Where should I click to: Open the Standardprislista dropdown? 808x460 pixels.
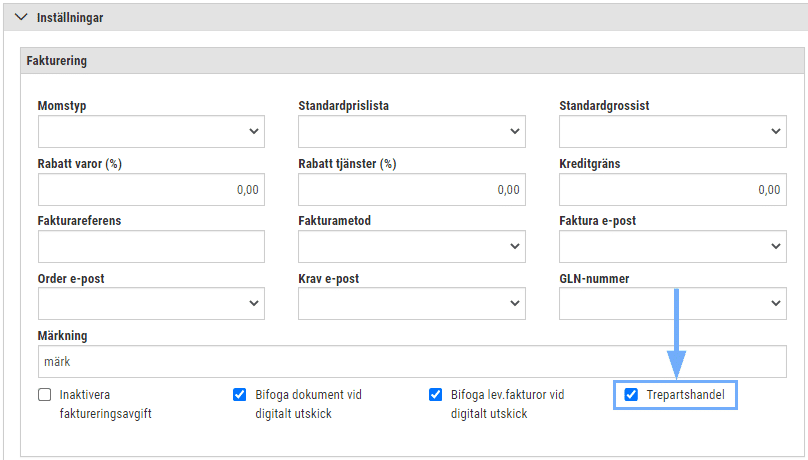coord(412,131)
